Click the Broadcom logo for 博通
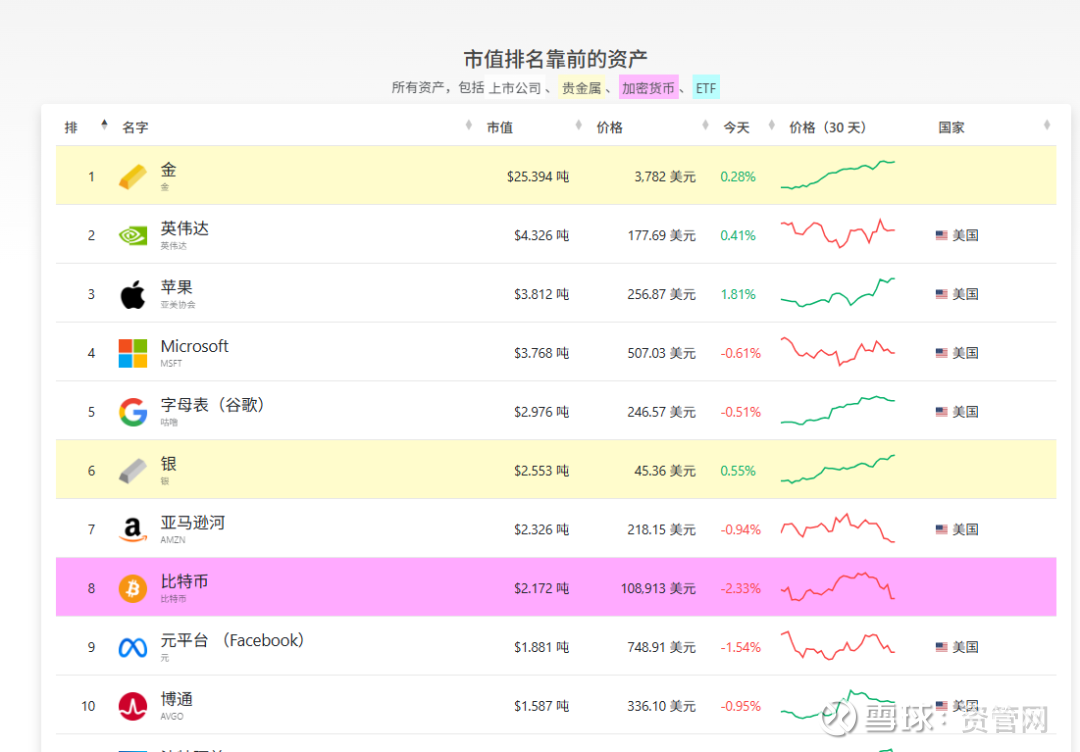Image resolution: width=1080 pixels, height=752 pixels. point(131,705)
